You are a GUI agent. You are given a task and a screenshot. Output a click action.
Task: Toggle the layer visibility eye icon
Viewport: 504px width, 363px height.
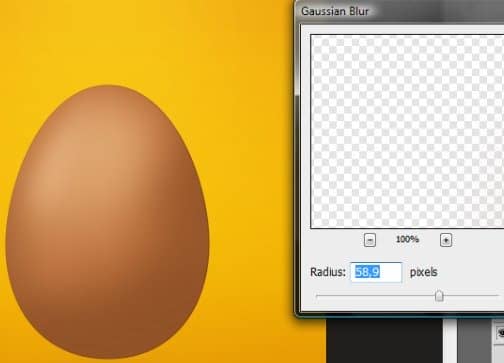500,333
